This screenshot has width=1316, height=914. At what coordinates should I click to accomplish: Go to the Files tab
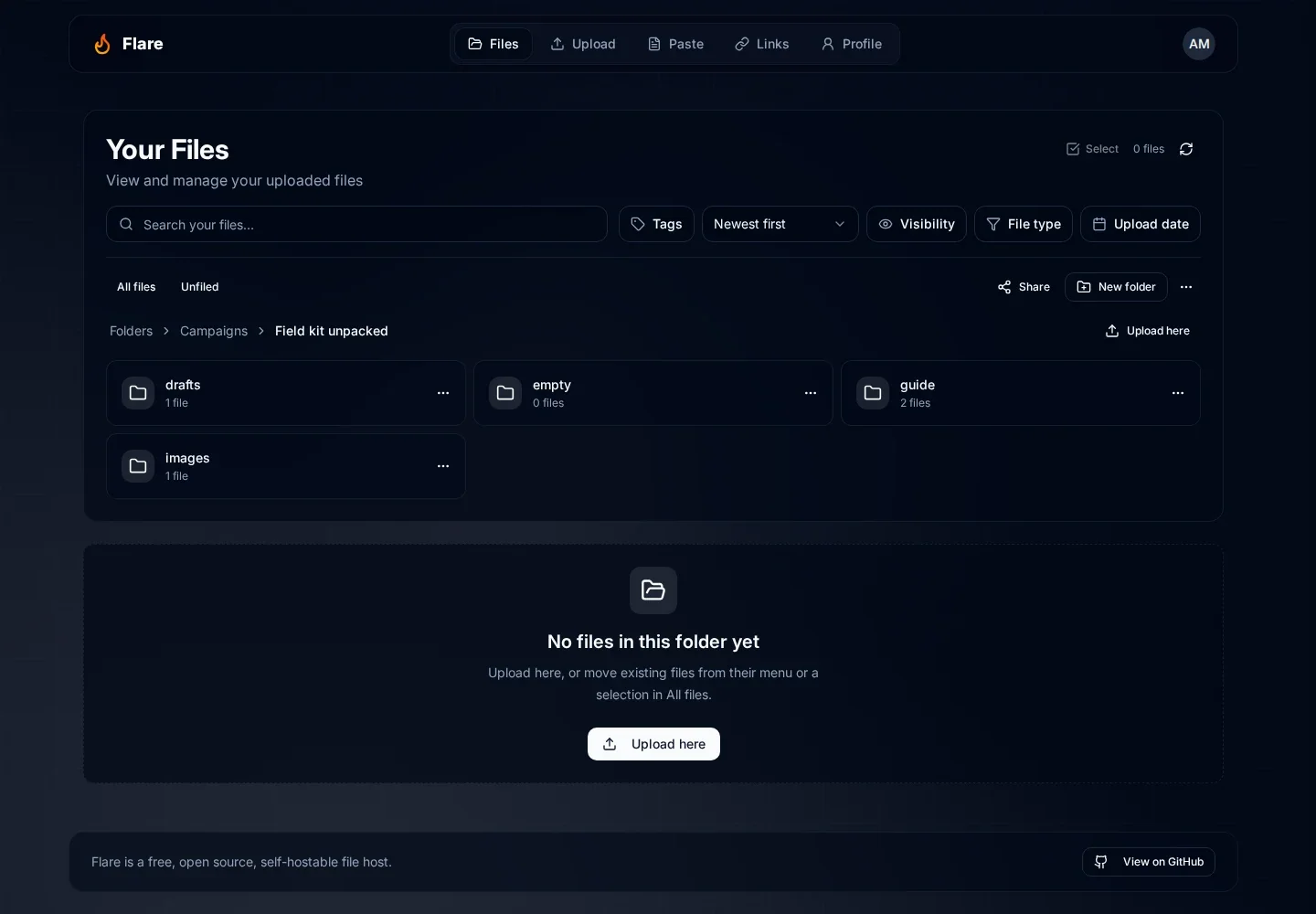pyautogui.click(x=493, y=44)
